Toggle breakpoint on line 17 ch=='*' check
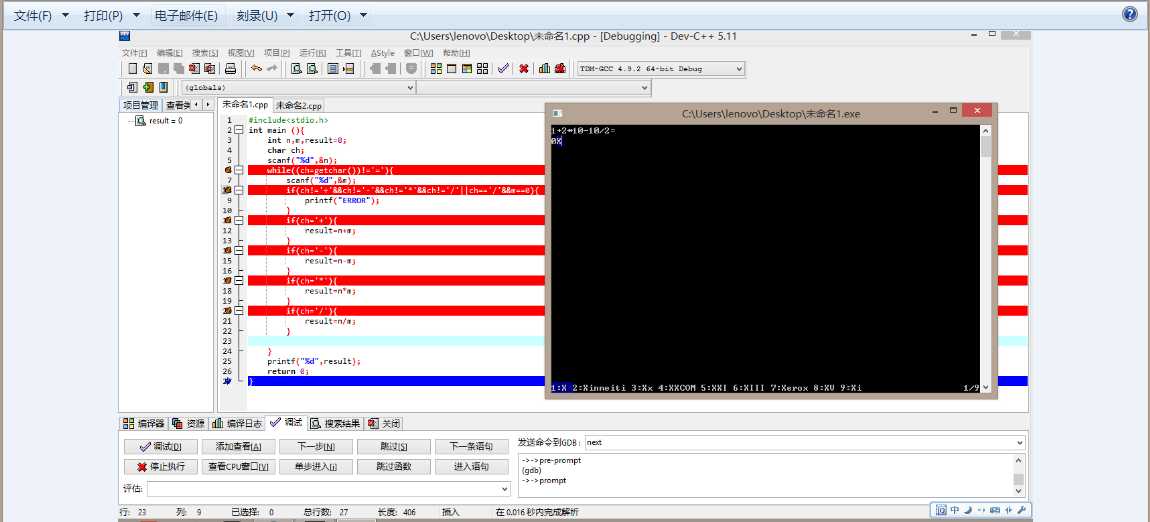Viewport: 1150px width, 522px height. [x=228, y=281]
